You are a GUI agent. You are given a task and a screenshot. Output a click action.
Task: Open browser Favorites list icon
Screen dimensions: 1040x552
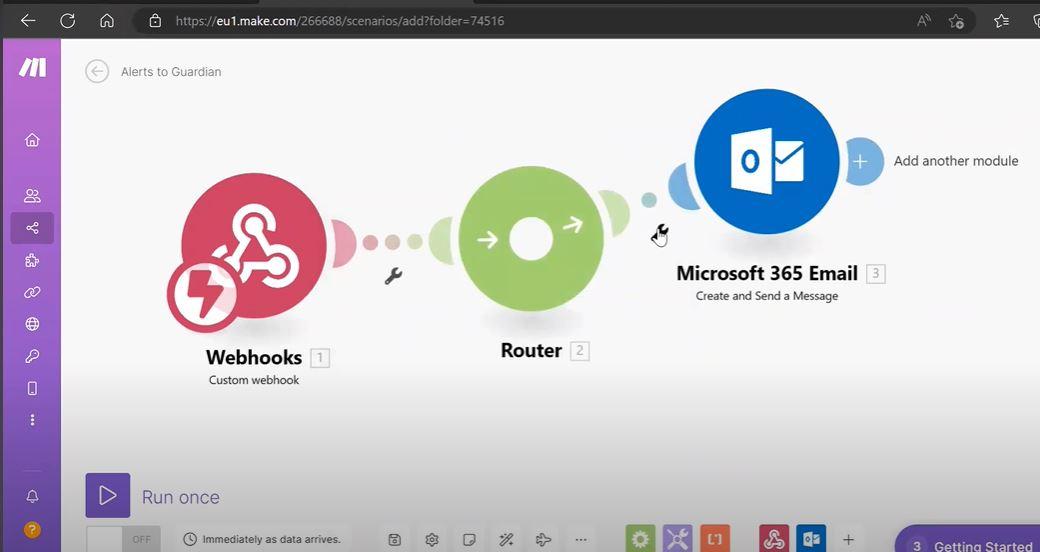coord(1002,21)
